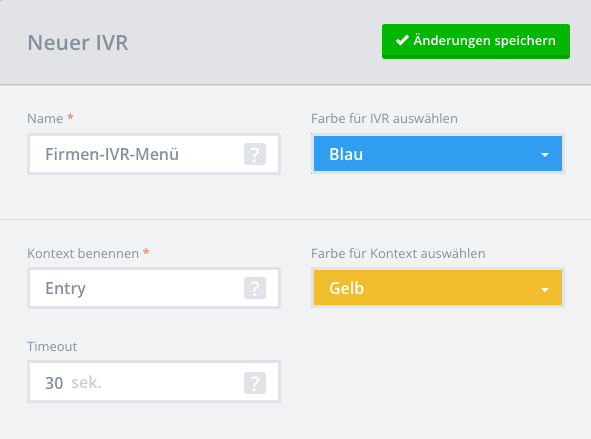This screenshot has height=439, width=591.
Task: Click the red asterisk beside Kontext benennen
Action: point(146,252)
